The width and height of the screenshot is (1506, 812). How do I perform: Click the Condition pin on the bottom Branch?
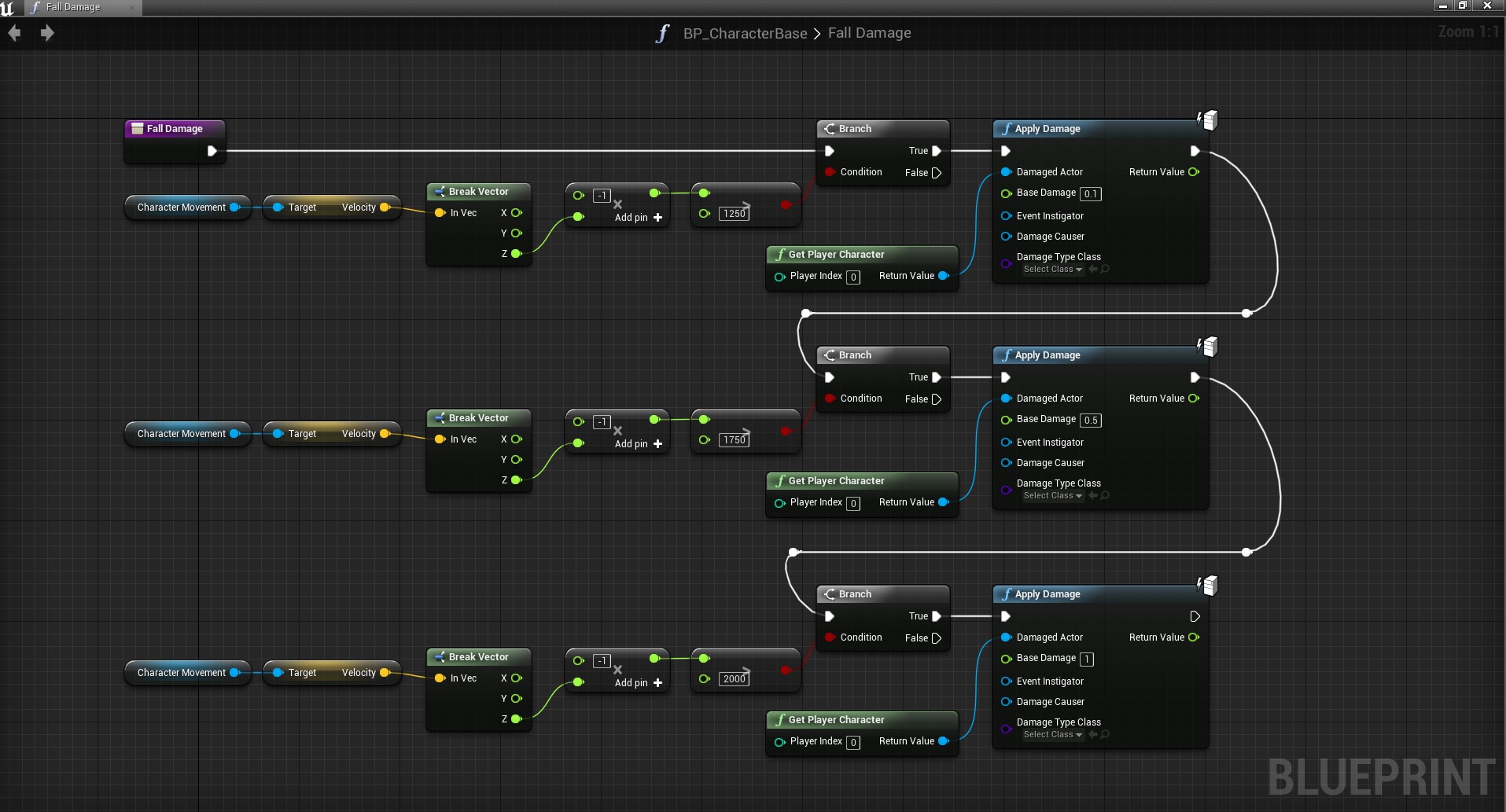[830, 637]
